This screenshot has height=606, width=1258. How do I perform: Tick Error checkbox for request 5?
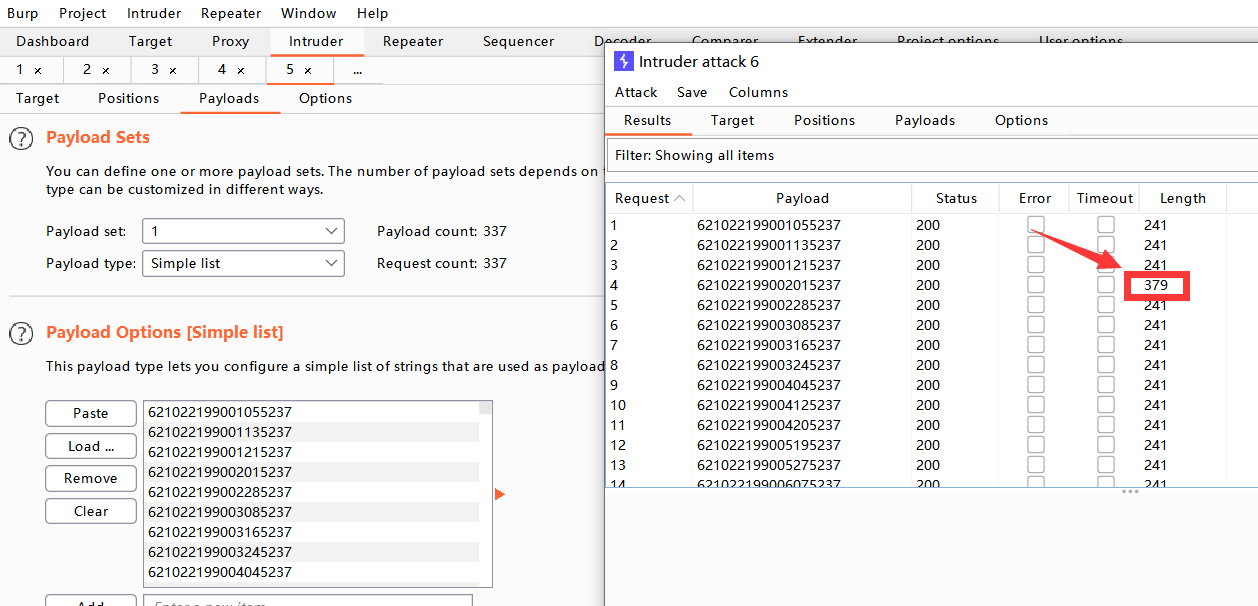coord(1035,305)
